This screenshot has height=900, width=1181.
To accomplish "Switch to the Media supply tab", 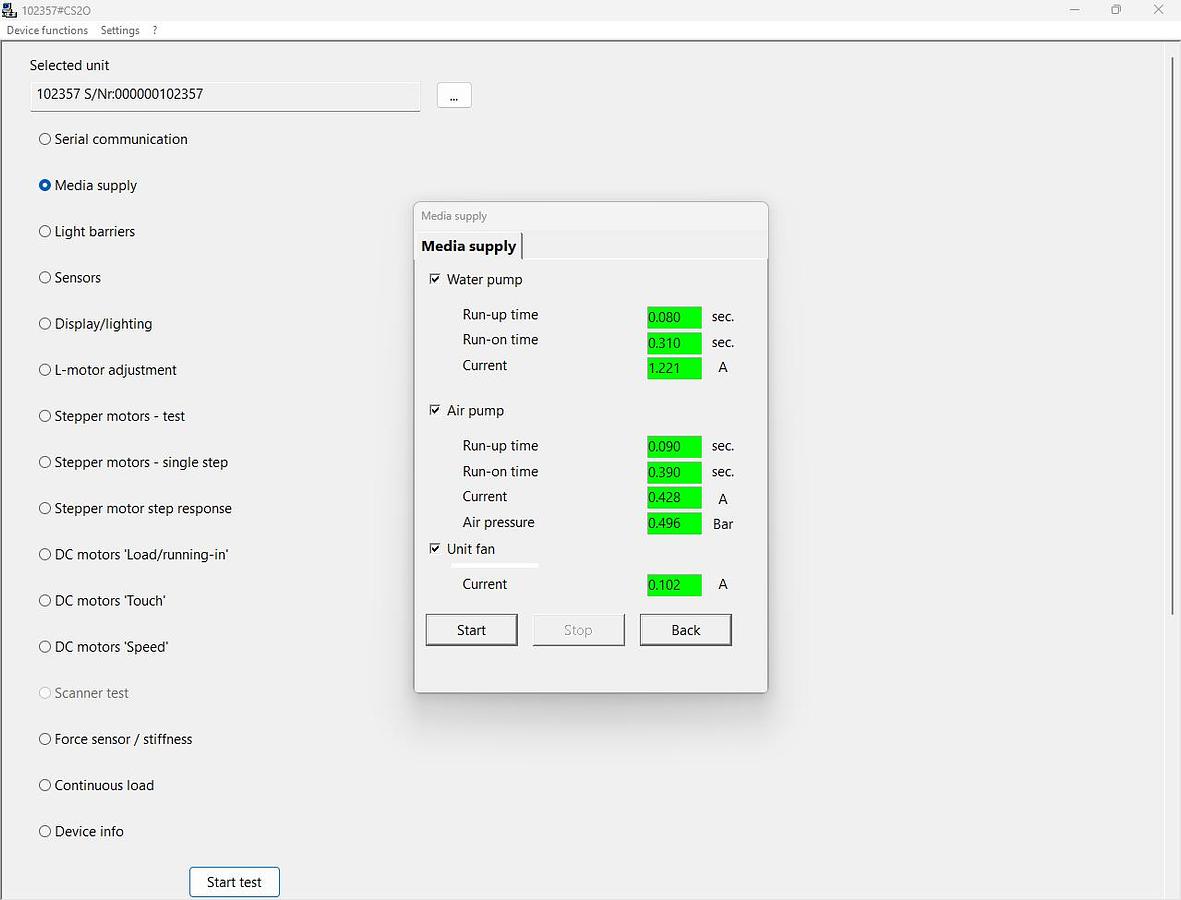I will (468, 246).
